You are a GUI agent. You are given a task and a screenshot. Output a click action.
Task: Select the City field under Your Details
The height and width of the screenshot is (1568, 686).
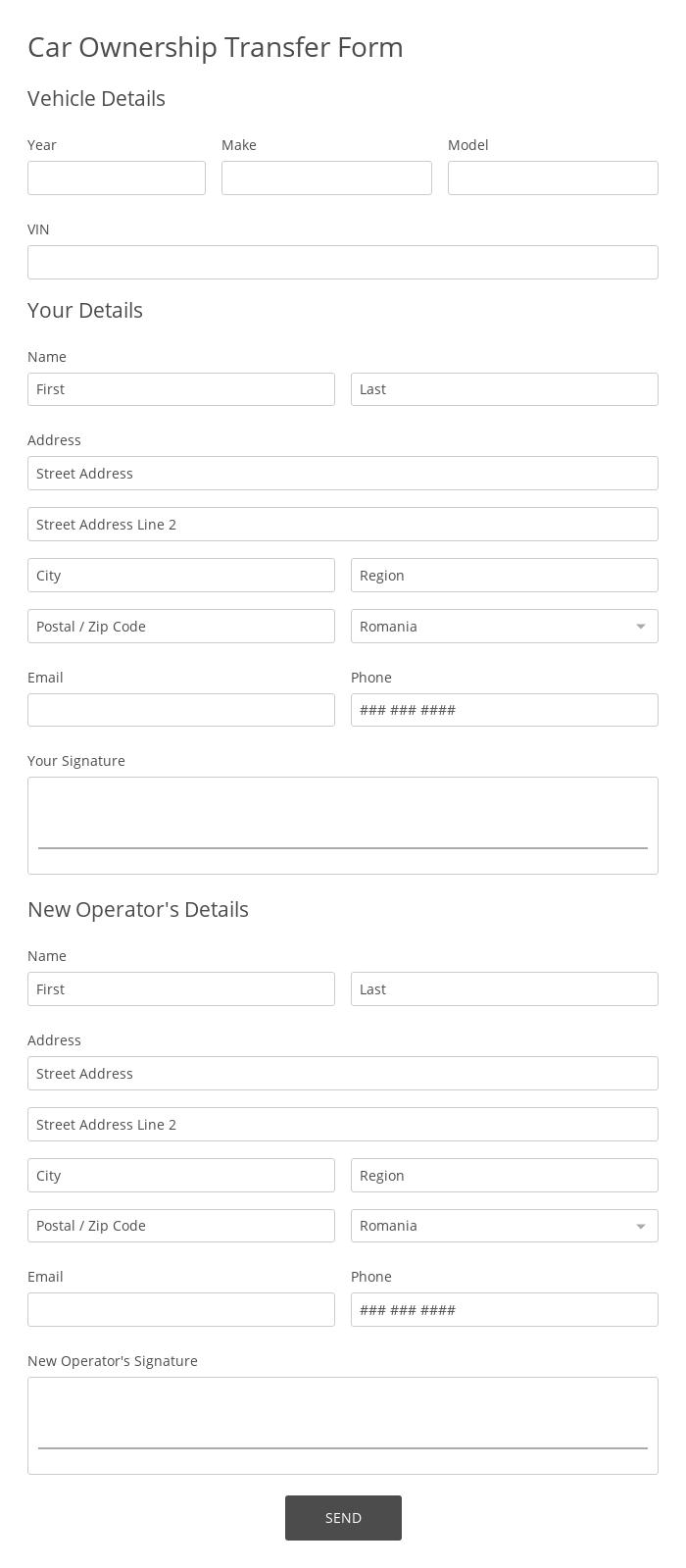point(181,575)
